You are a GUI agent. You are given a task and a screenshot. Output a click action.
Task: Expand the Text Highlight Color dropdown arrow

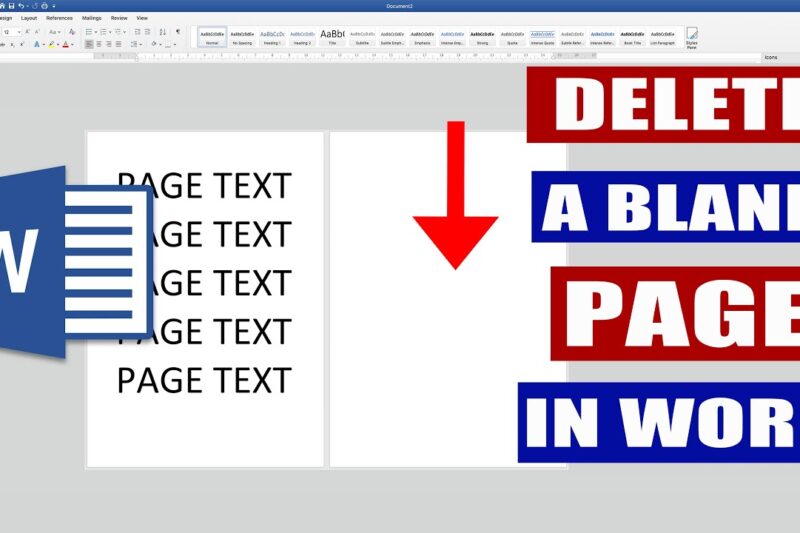(58, 45)
